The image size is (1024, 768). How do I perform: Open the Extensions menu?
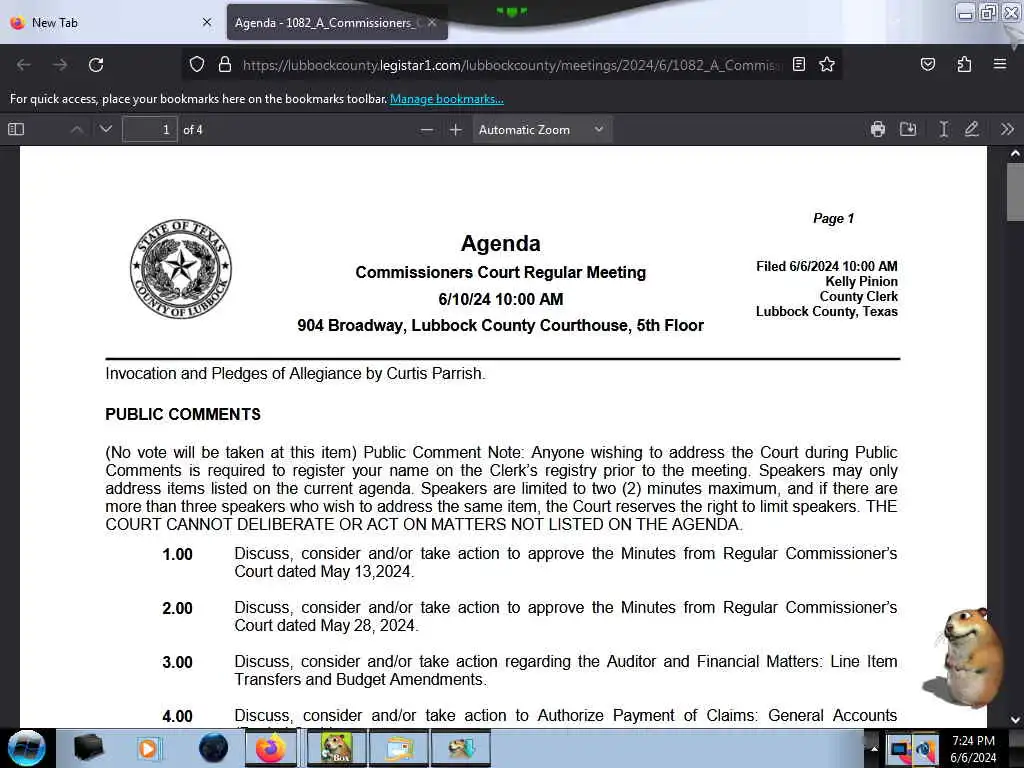[964, 64]
